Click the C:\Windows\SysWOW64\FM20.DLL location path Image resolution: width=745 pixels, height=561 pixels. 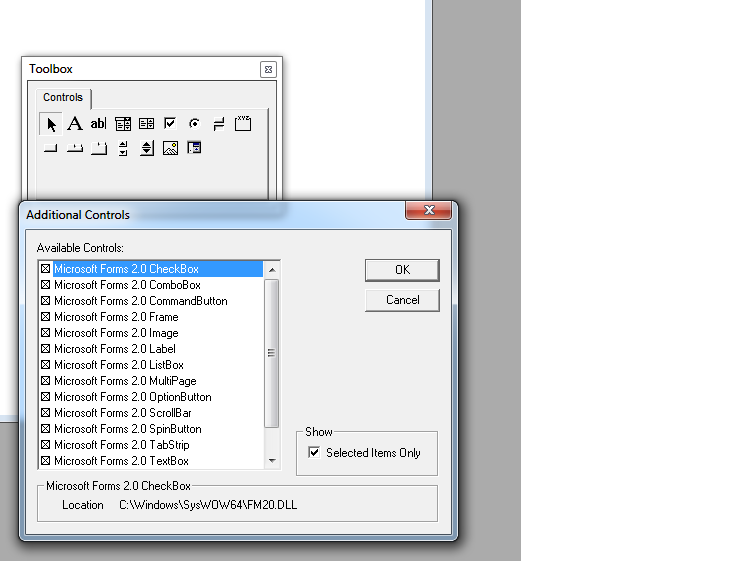208,505
